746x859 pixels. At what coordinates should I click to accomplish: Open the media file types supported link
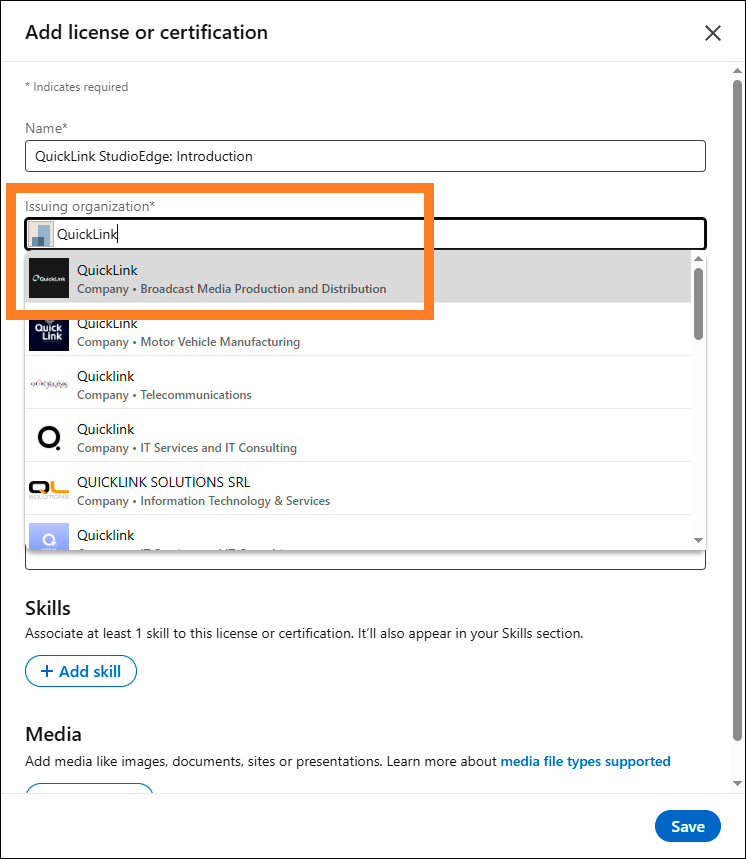(x=586, y=761)
